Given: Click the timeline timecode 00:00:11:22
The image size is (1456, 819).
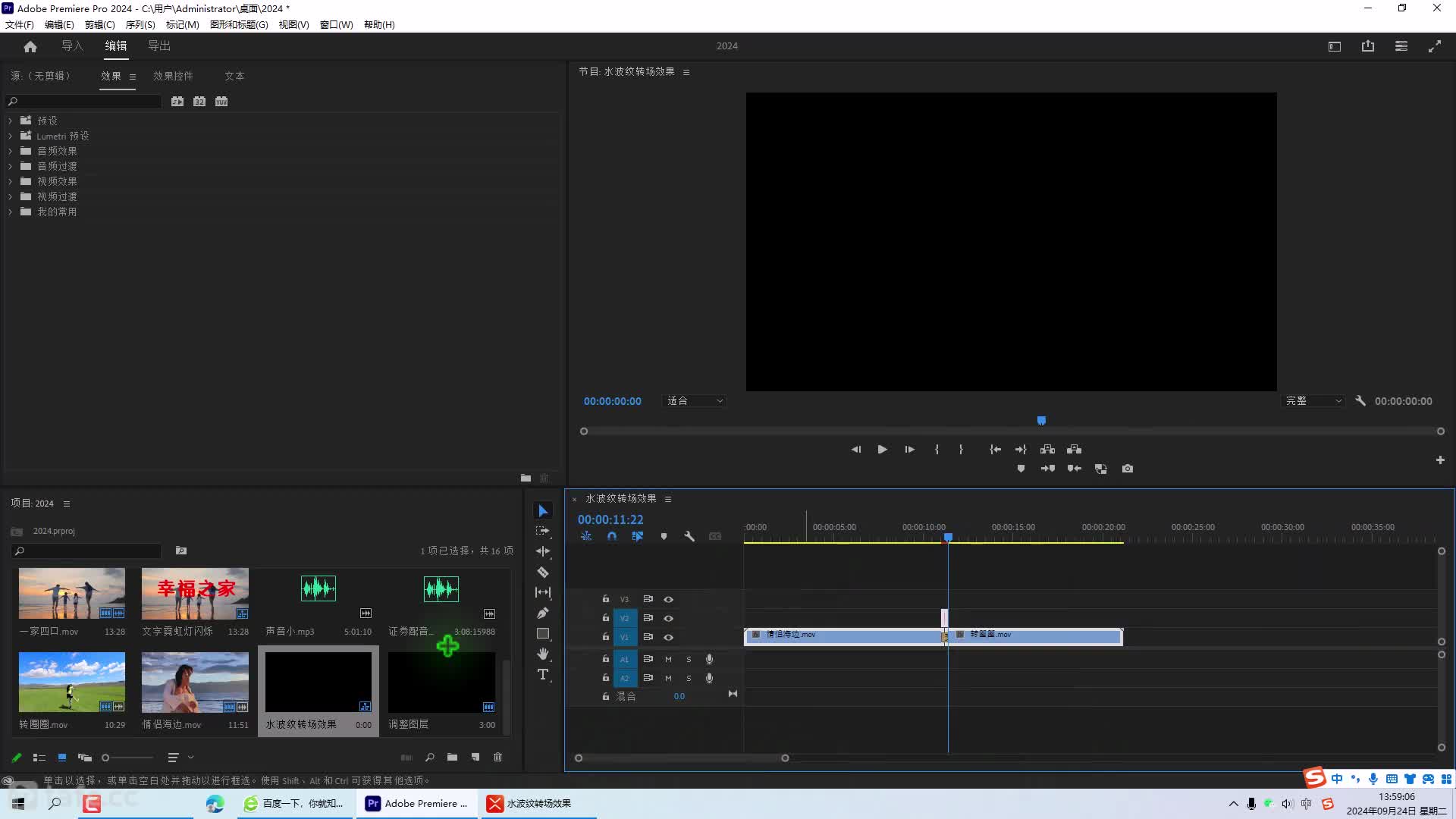Looking at the screenshot, I should pyautogui.click(x=610, y=519).
